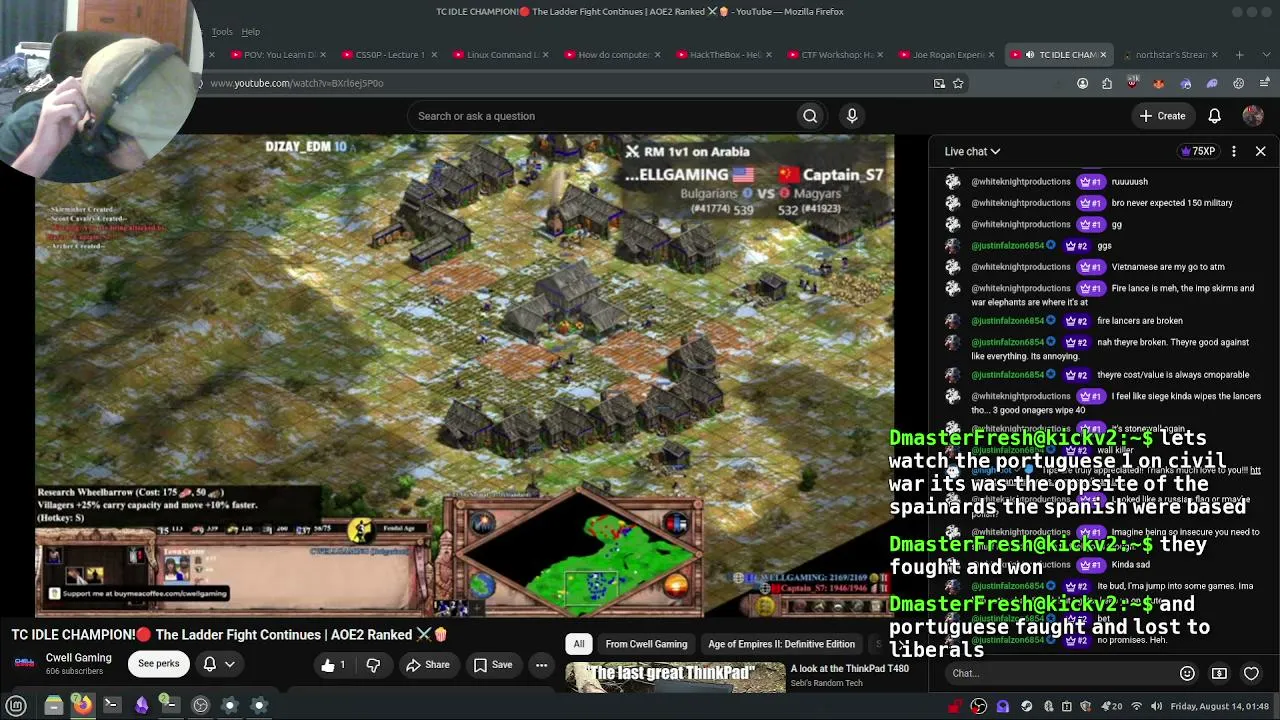Open the Firefox extensions puzzle icon

click(x=1107, y=83)
